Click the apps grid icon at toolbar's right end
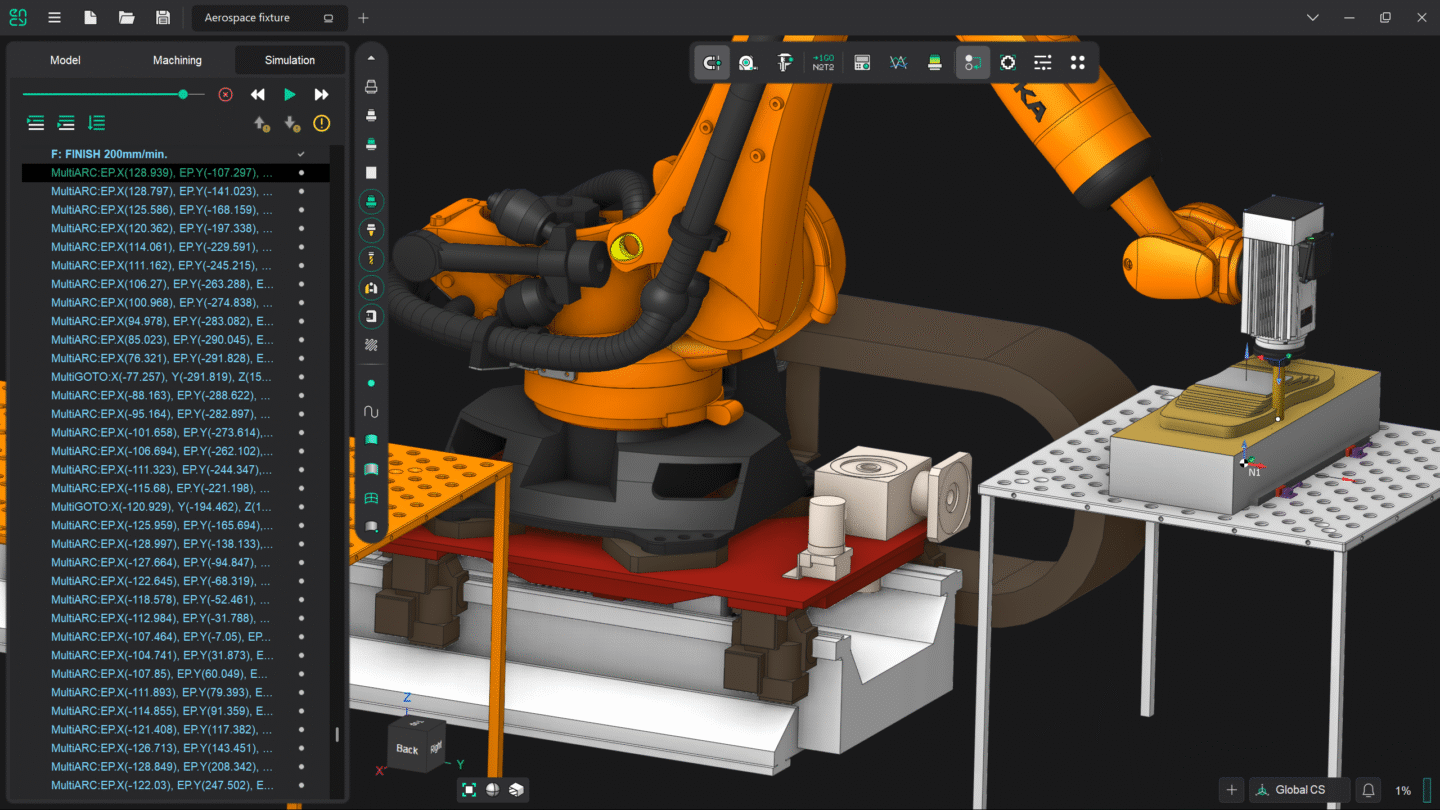The image size is (1440, 810). point(1078,62)
